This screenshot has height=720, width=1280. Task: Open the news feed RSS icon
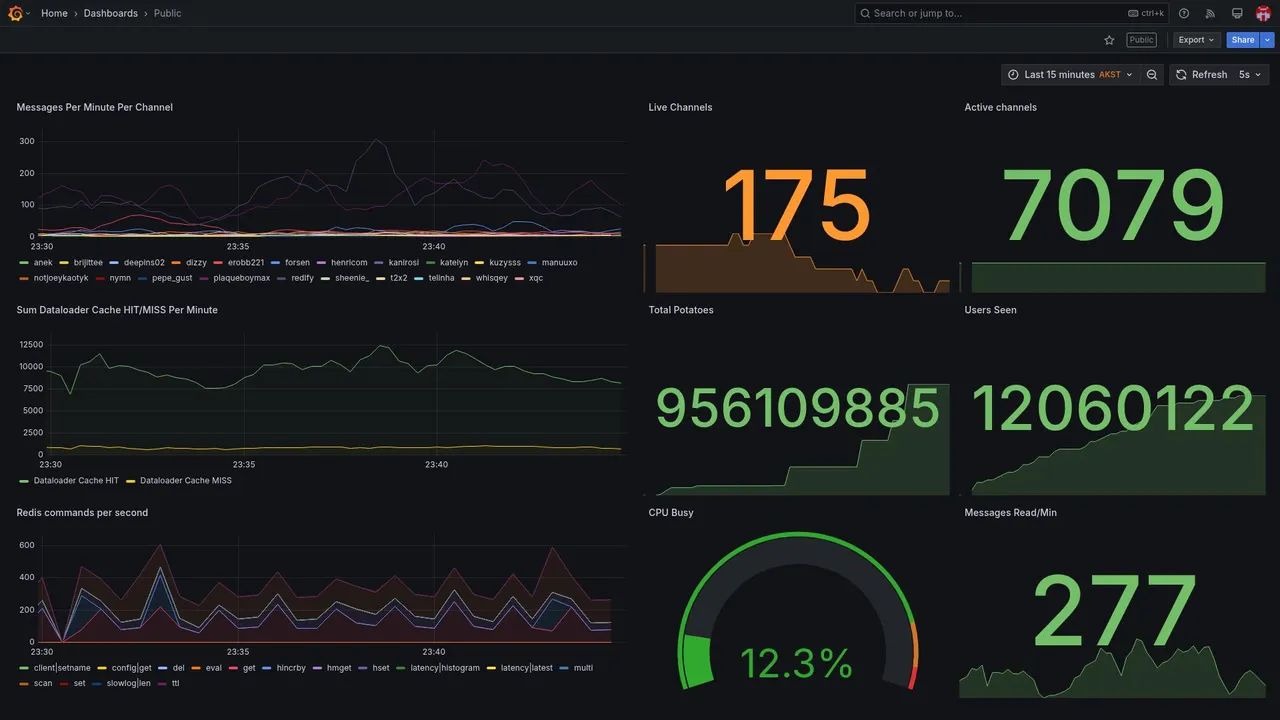1210,13
